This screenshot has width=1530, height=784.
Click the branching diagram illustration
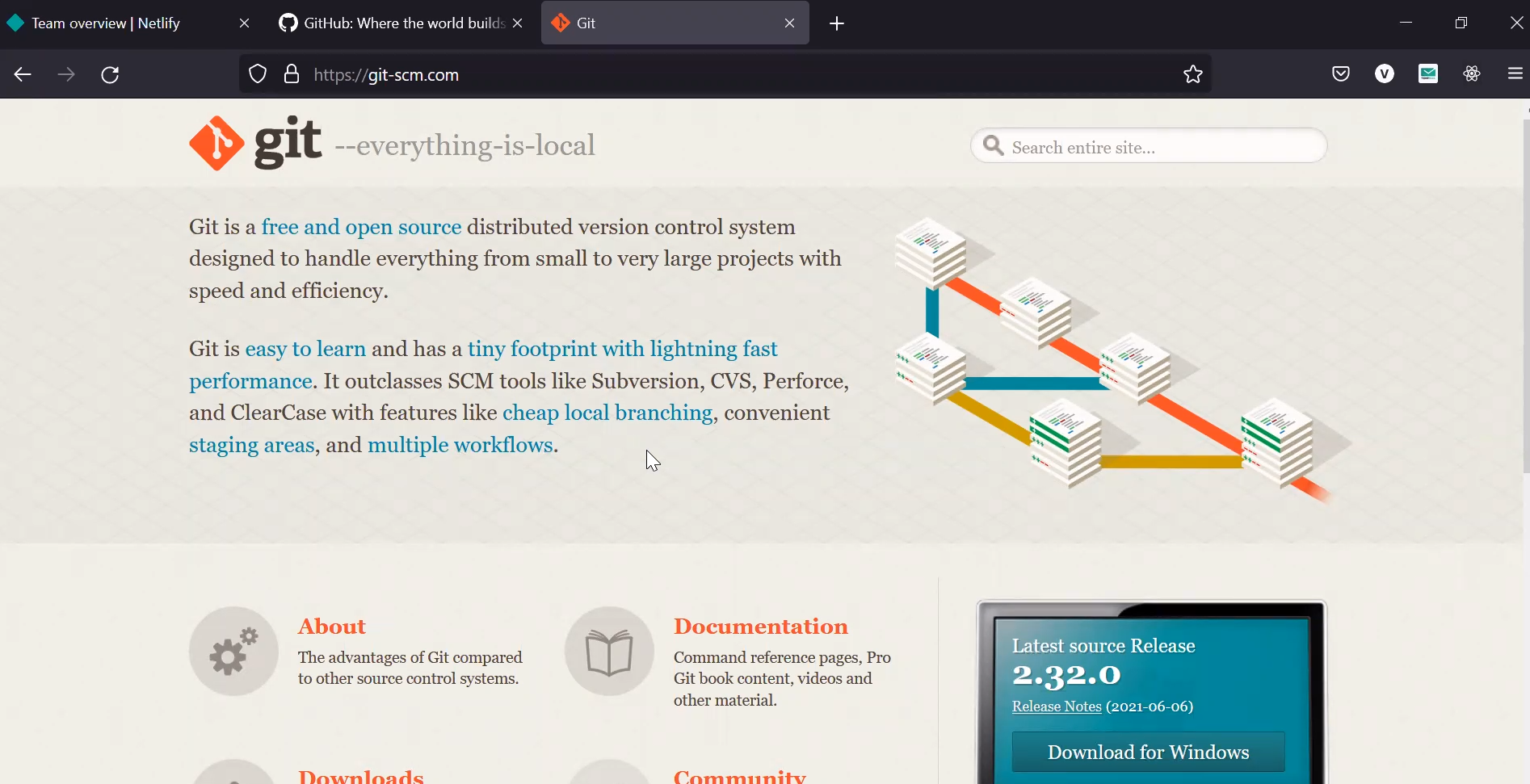point(1123,361)
